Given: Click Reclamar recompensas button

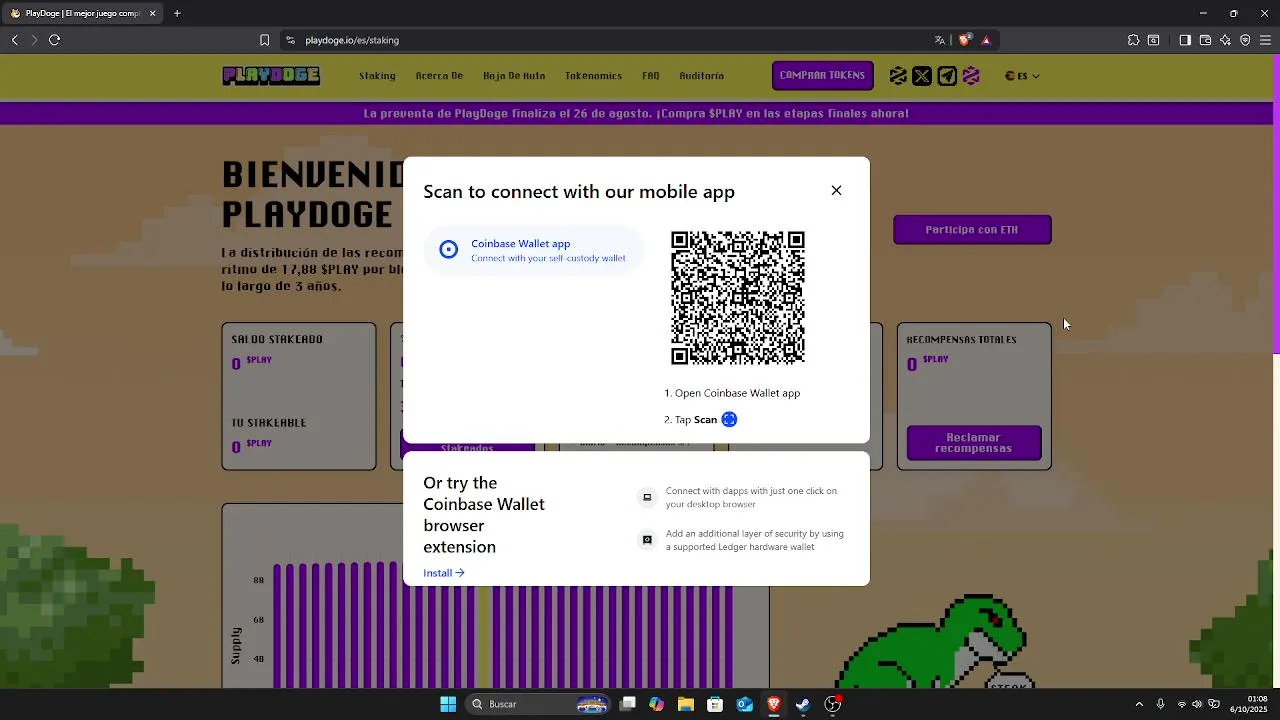Looking at the screenshot, I should click(x=974, y=443).
